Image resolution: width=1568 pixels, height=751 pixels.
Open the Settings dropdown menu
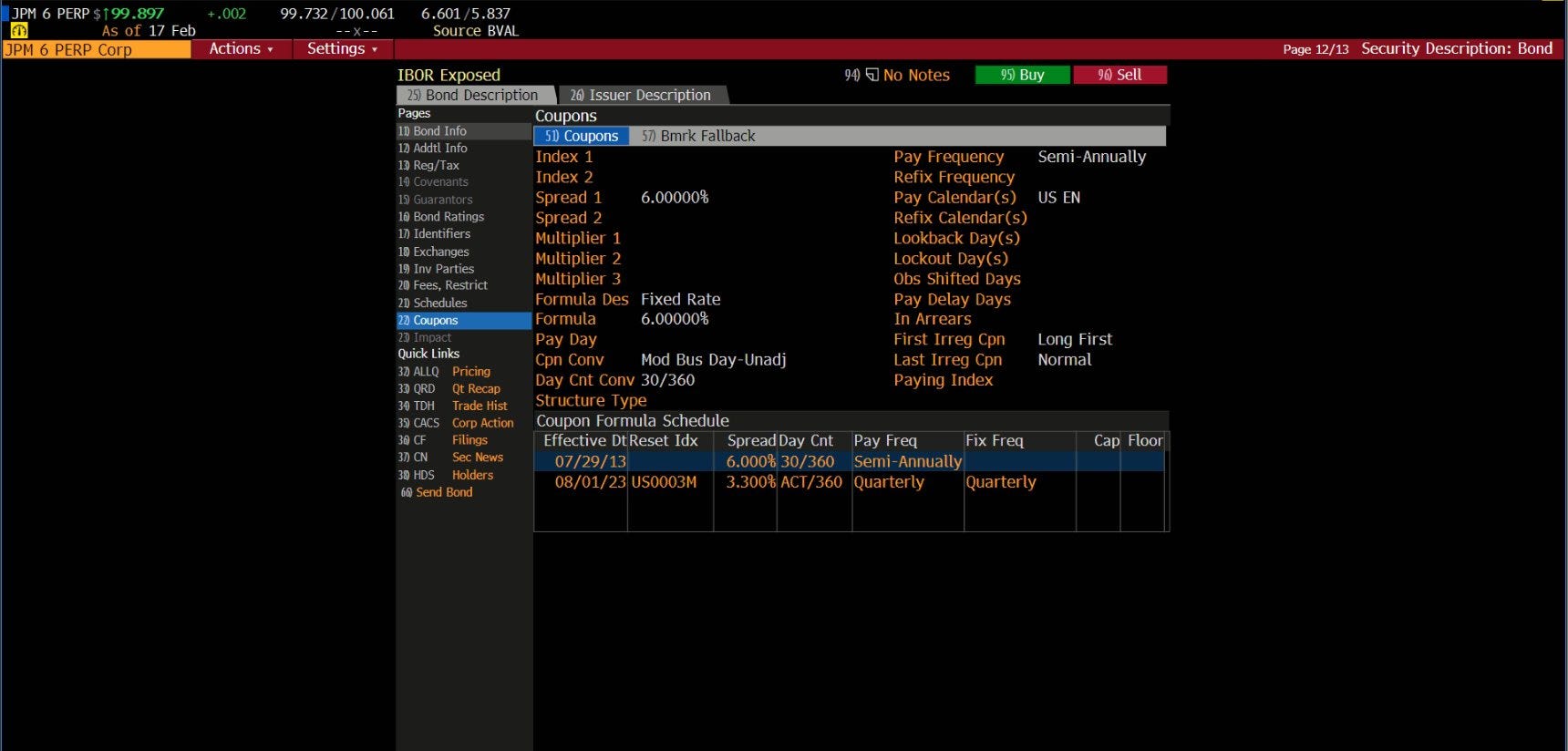pos(343,49)
